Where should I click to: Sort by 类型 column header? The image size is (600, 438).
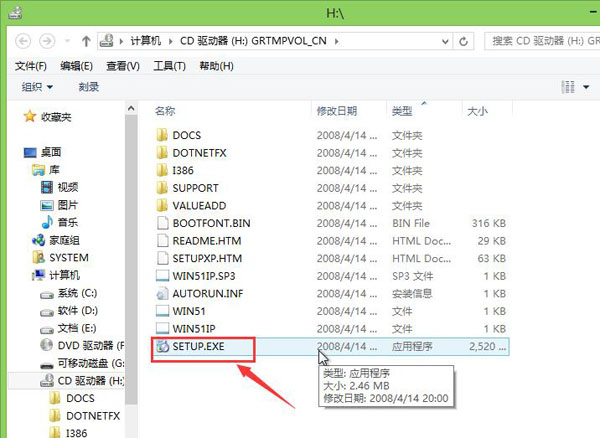(402, 111)
